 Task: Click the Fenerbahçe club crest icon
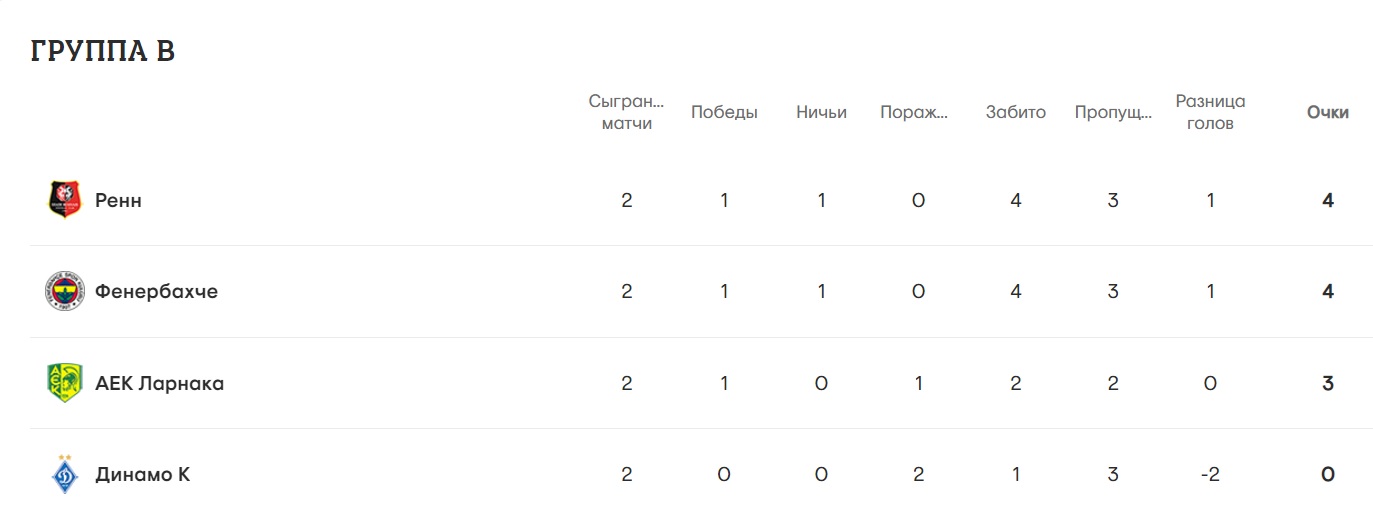(64, 292)
